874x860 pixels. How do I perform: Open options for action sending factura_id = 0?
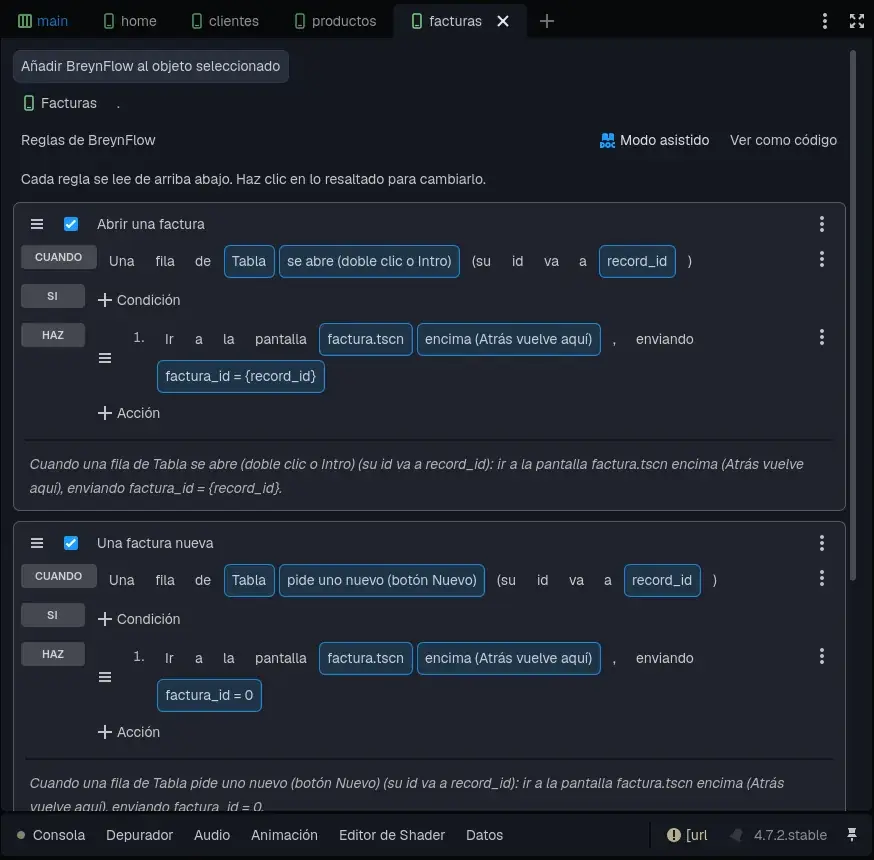point(822,656)
